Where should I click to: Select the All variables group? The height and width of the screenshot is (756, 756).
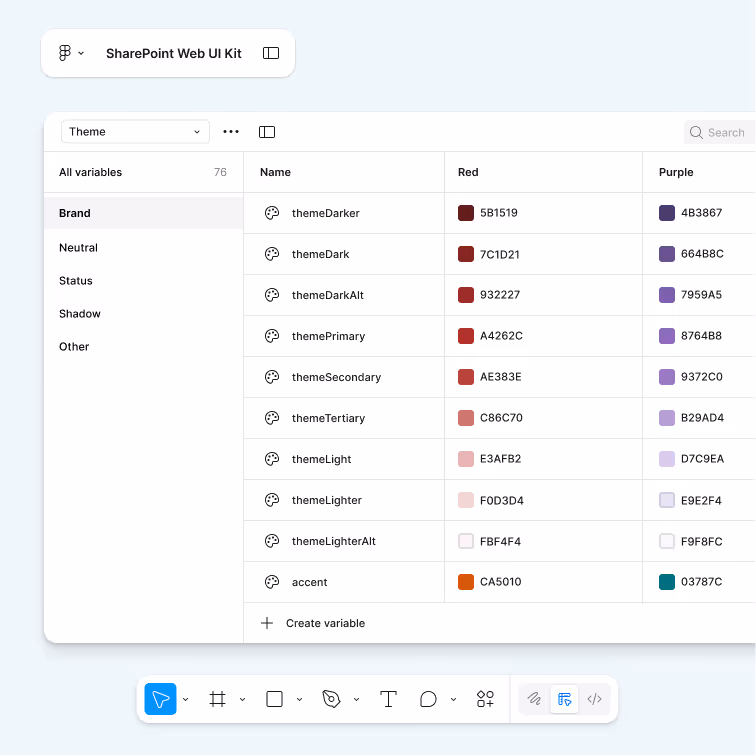click(x=143, y=172)
